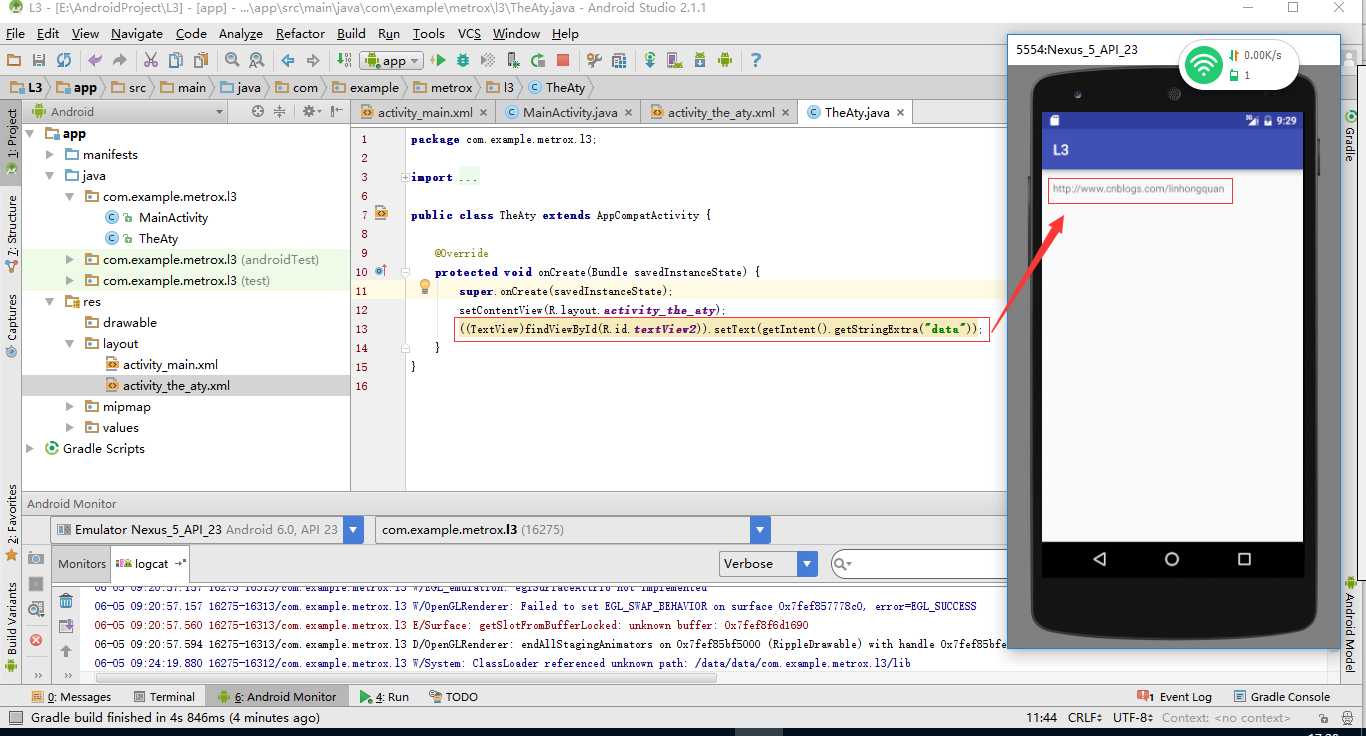Click Scroll from Source crosshair icon
This screenshot has width=1366, height=736.
point(258,111)
